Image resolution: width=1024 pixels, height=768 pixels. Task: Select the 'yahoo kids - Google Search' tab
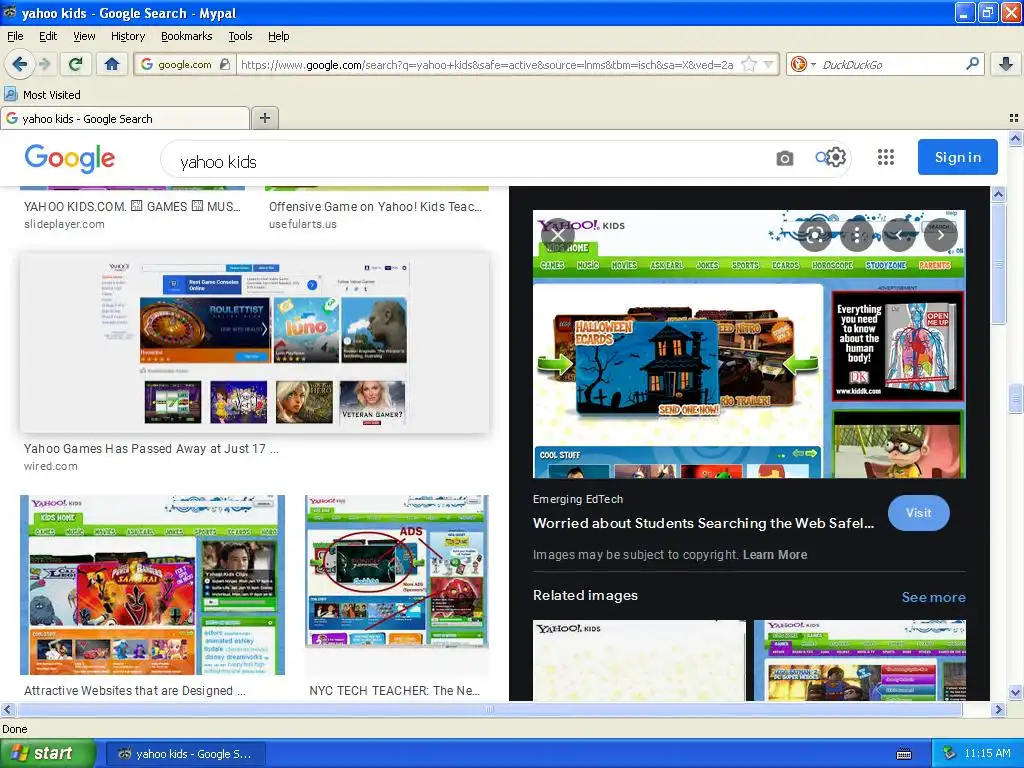pyautogui.click(x=125, y=118)
